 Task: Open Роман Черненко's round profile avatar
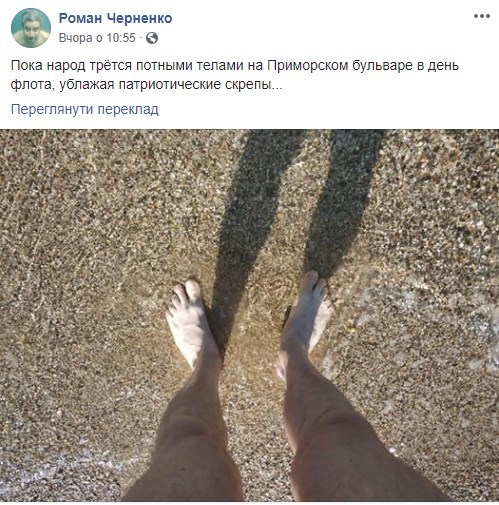31,28
